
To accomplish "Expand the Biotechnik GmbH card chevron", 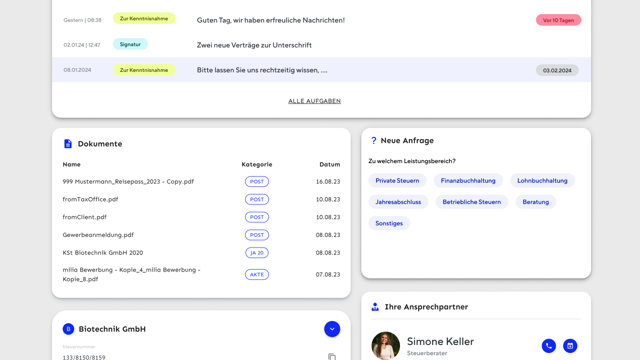I will click(x=332, y=329).
